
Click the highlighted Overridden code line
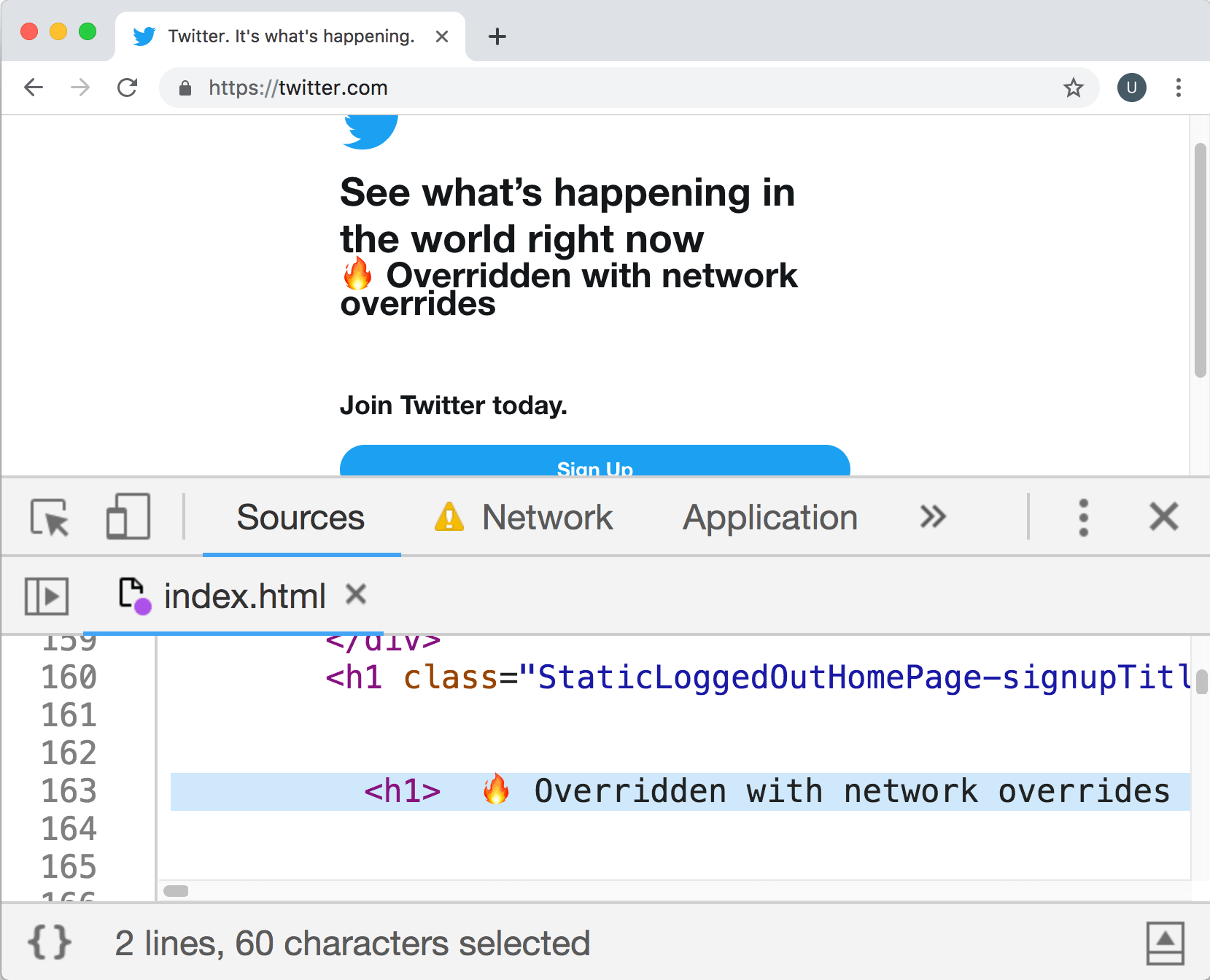coord(680,792)
